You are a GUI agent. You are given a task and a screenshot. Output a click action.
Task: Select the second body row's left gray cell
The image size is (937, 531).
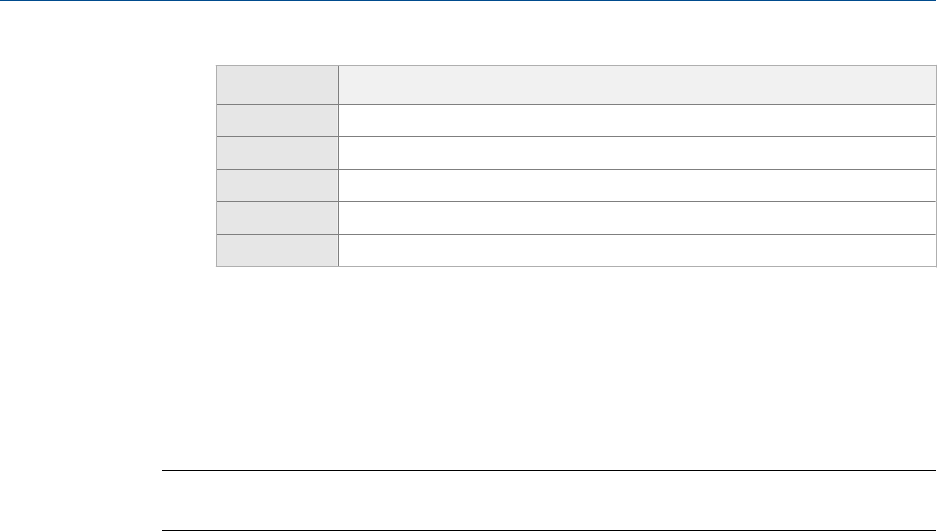click(278, 153)
